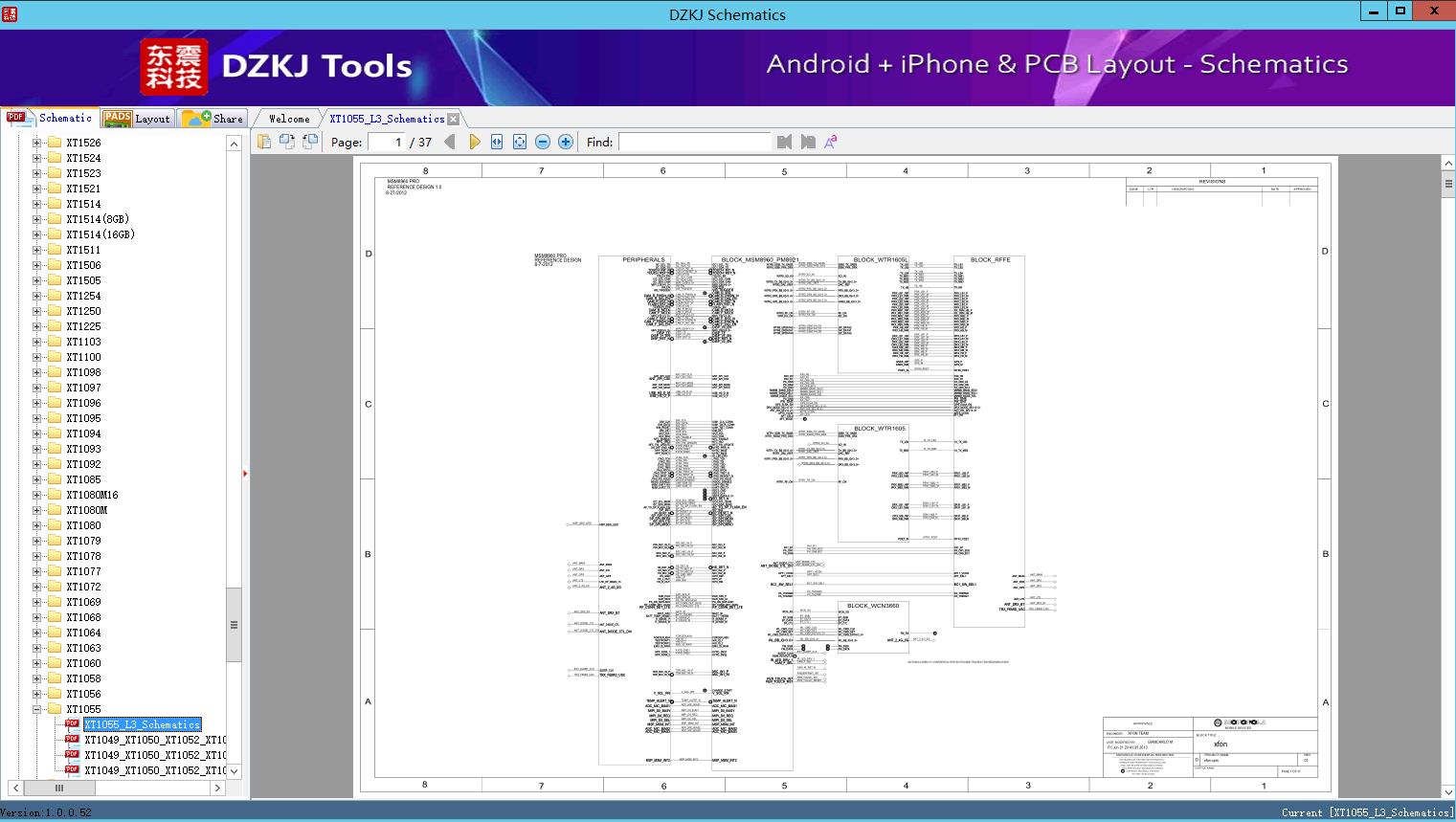Expand the XT1080 folder

click(x=37, y=525)
